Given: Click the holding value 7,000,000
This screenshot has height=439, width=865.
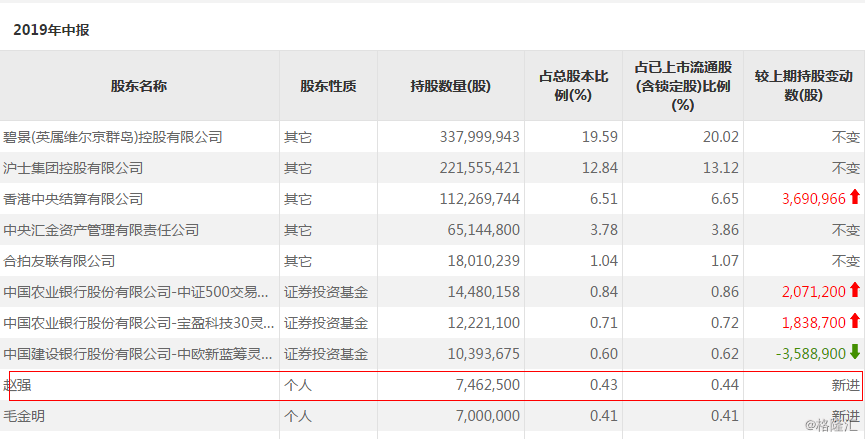Looking at the screenshot, I should coord(488,416).
